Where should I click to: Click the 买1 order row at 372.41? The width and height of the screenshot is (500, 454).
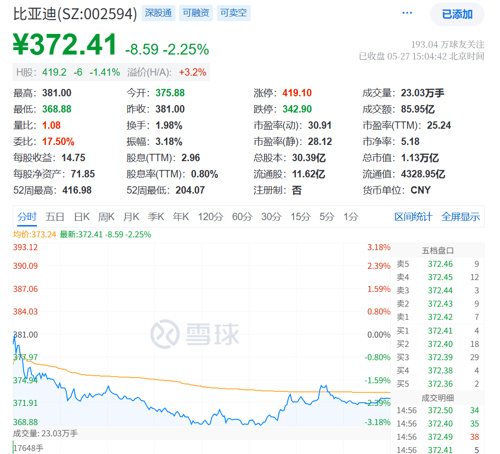[438, 331]
